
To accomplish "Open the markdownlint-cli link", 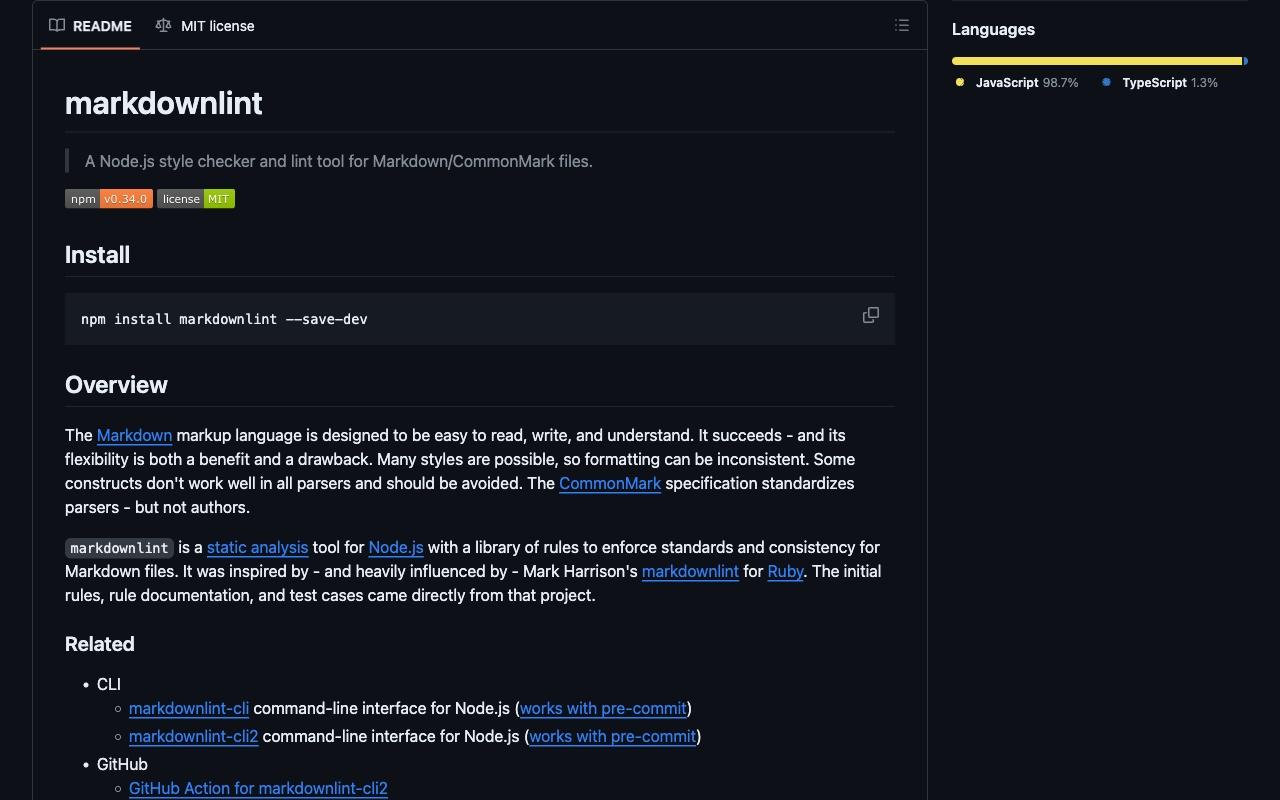I will click(x=189, y=709).
